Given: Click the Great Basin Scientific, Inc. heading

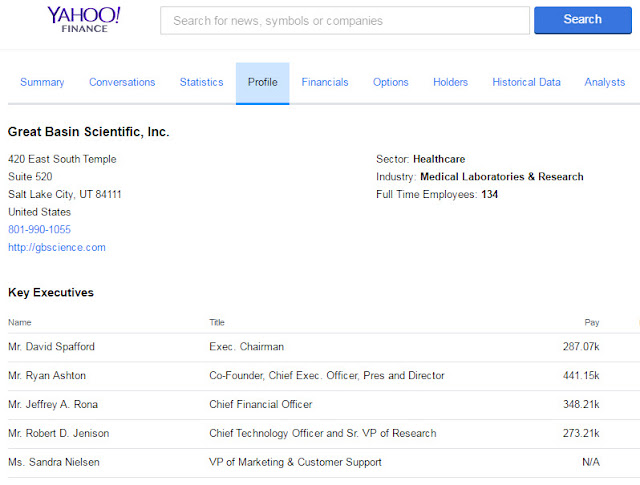Looking at the screenshot, I should (x=89, y=131).
